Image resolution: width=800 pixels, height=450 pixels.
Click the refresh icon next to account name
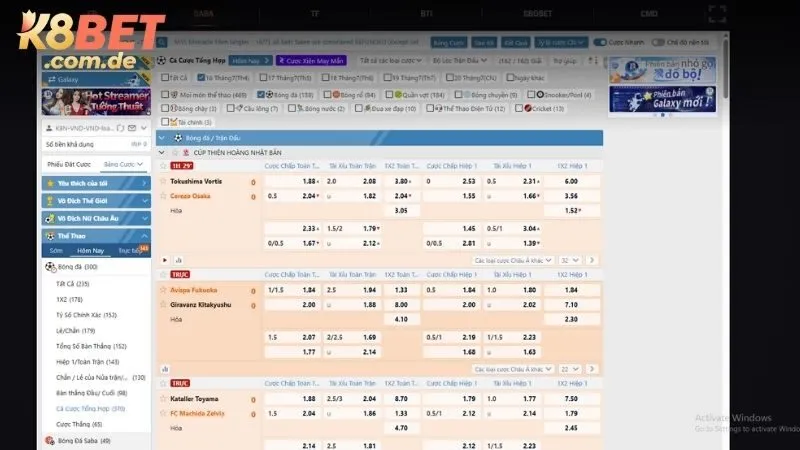pyautogui.click(x=120, y=128)
